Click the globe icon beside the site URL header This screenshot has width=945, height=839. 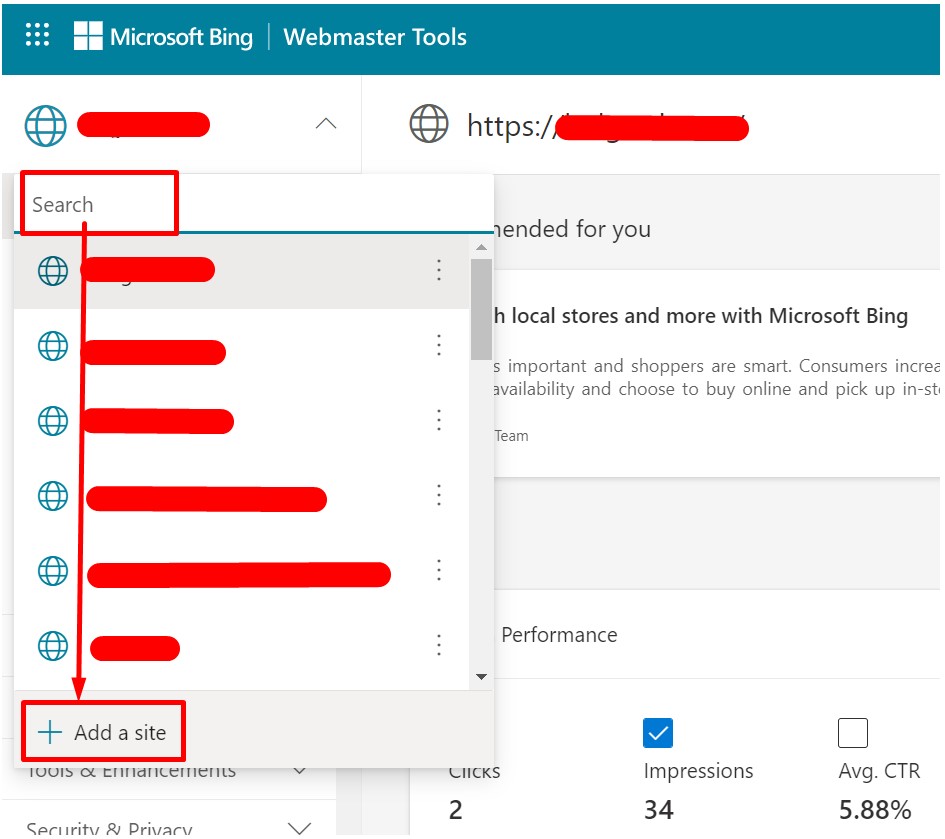429,124
